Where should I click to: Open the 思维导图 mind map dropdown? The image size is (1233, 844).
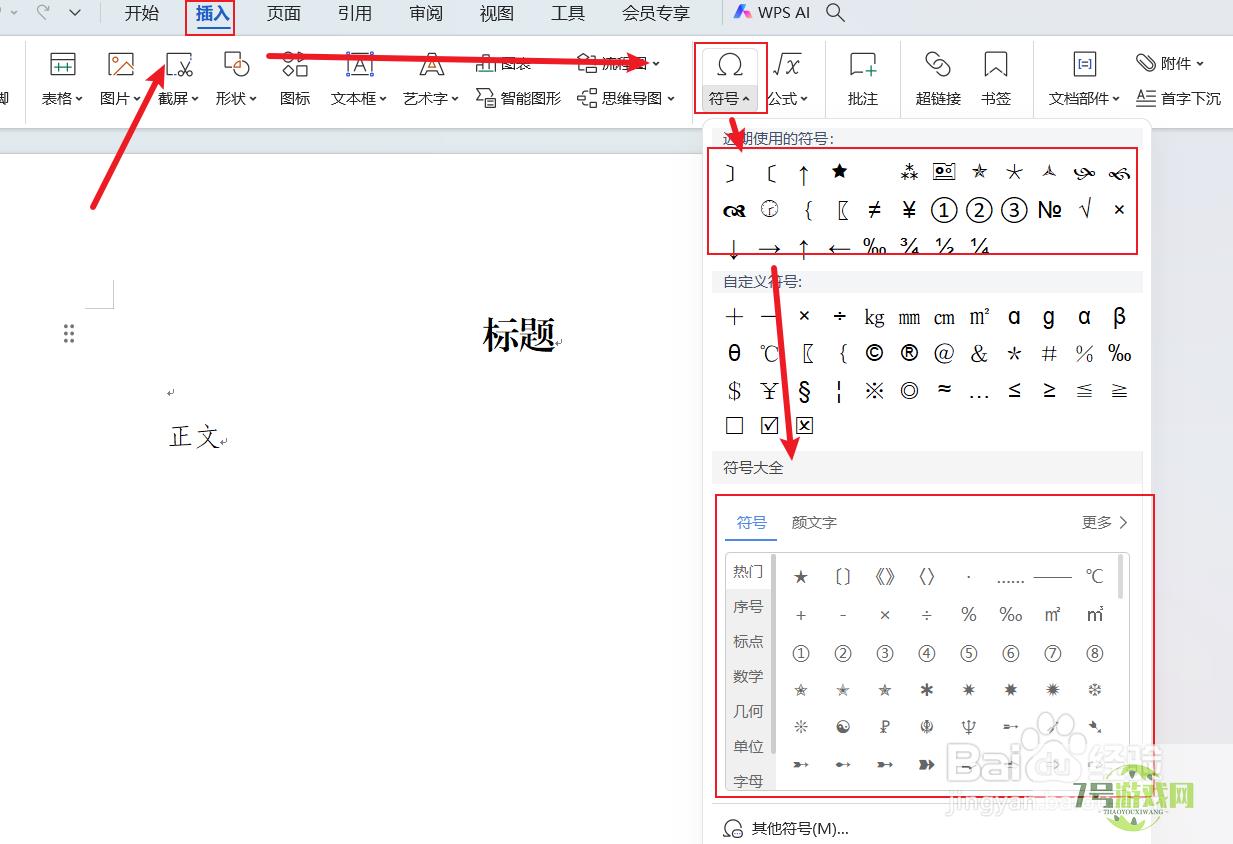pyautogui.click(x=626, y=98)
